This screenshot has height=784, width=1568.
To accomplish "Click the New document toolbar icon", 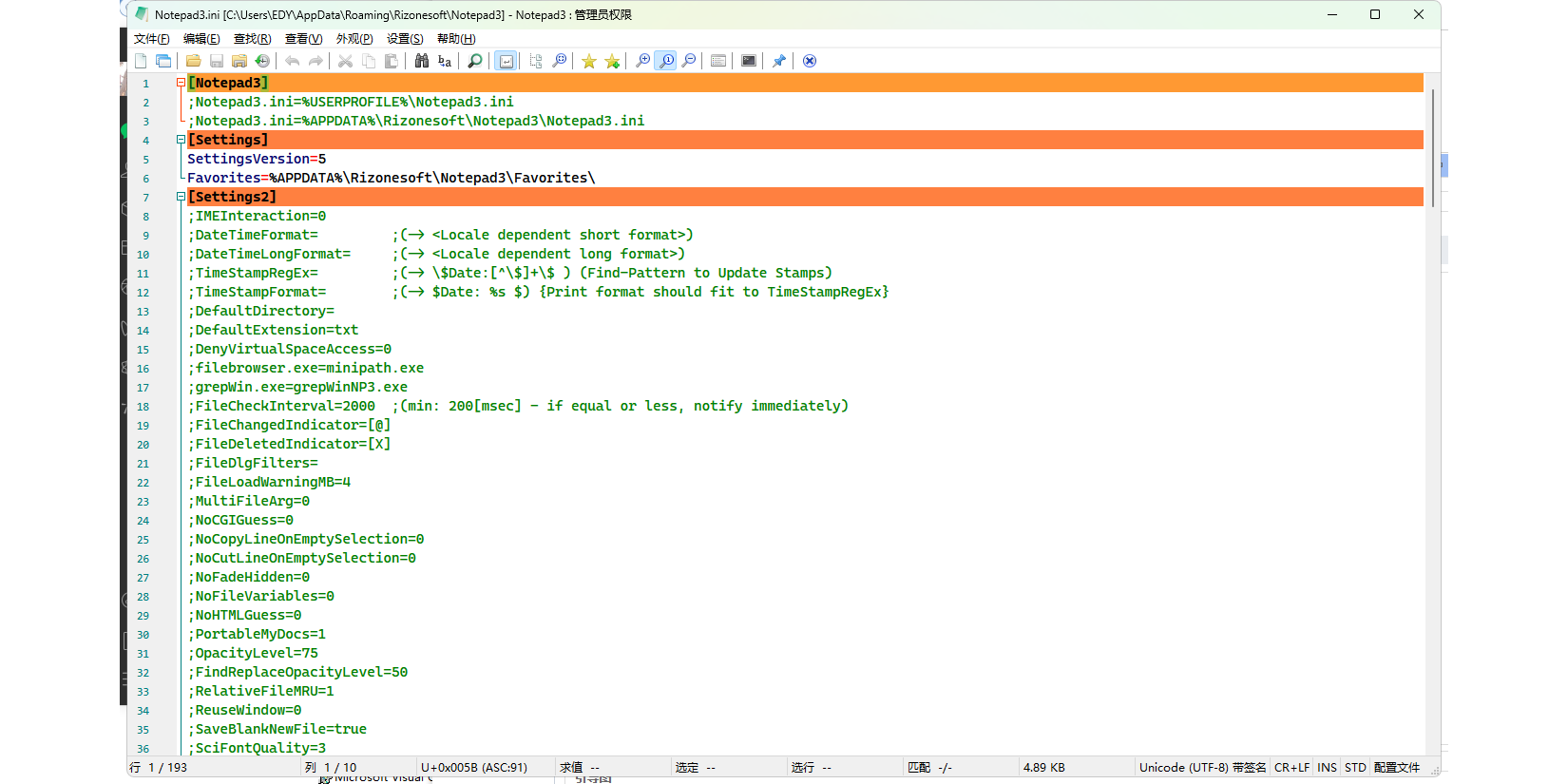I will 141,61.
